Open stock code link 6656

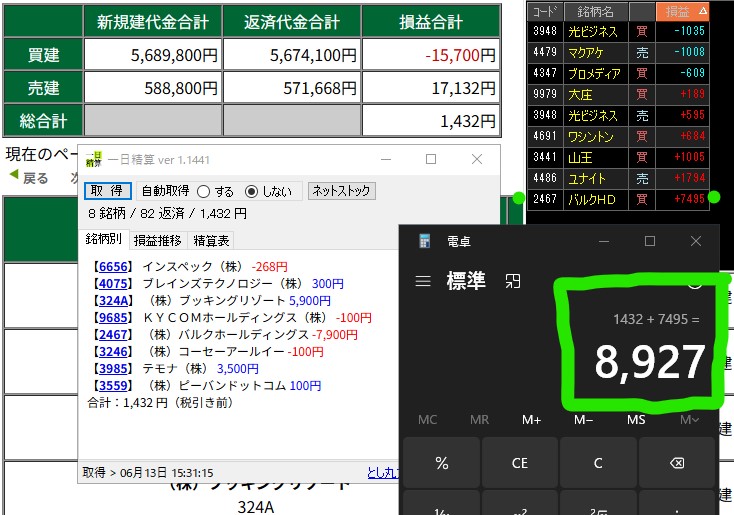point(113,266)
